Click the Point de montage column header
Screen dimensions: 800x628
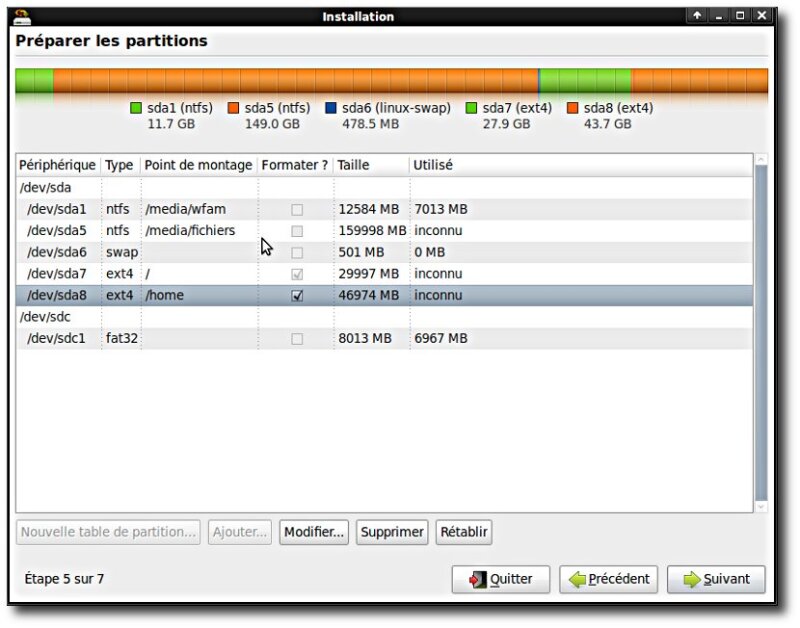tap(198, 165)
